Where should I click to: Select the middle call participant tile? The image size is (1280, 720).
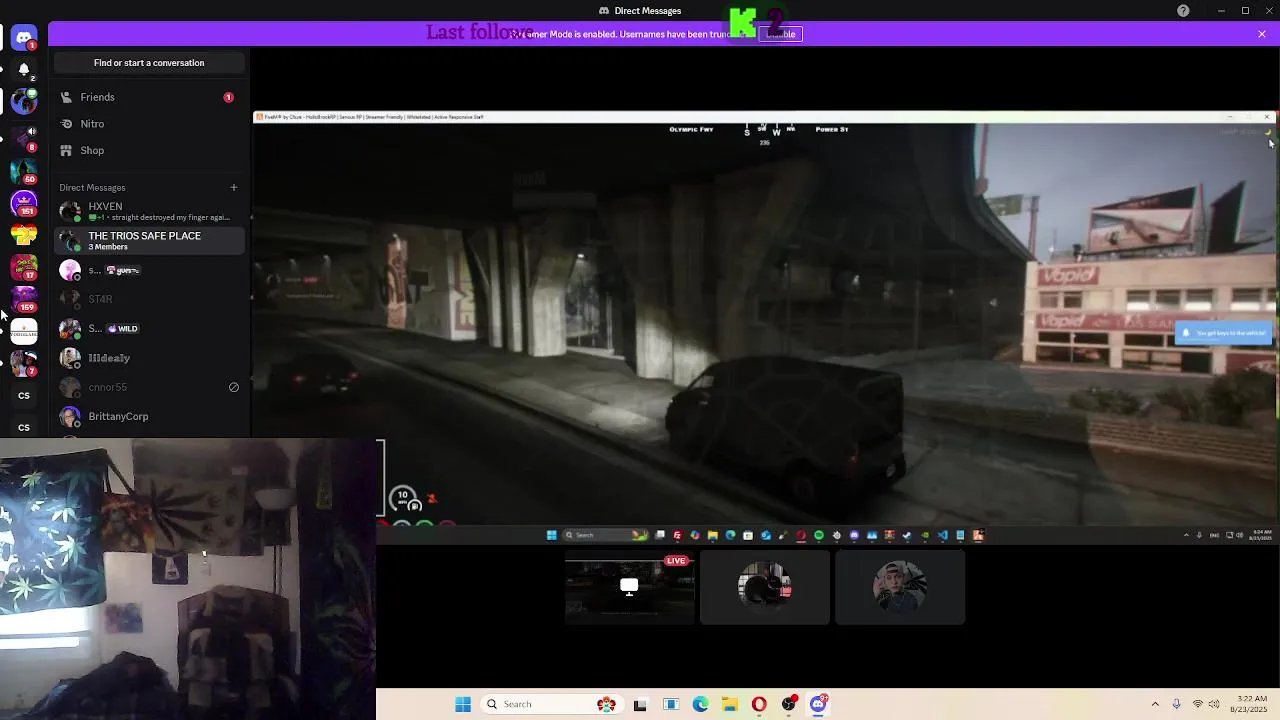(765, 588)
